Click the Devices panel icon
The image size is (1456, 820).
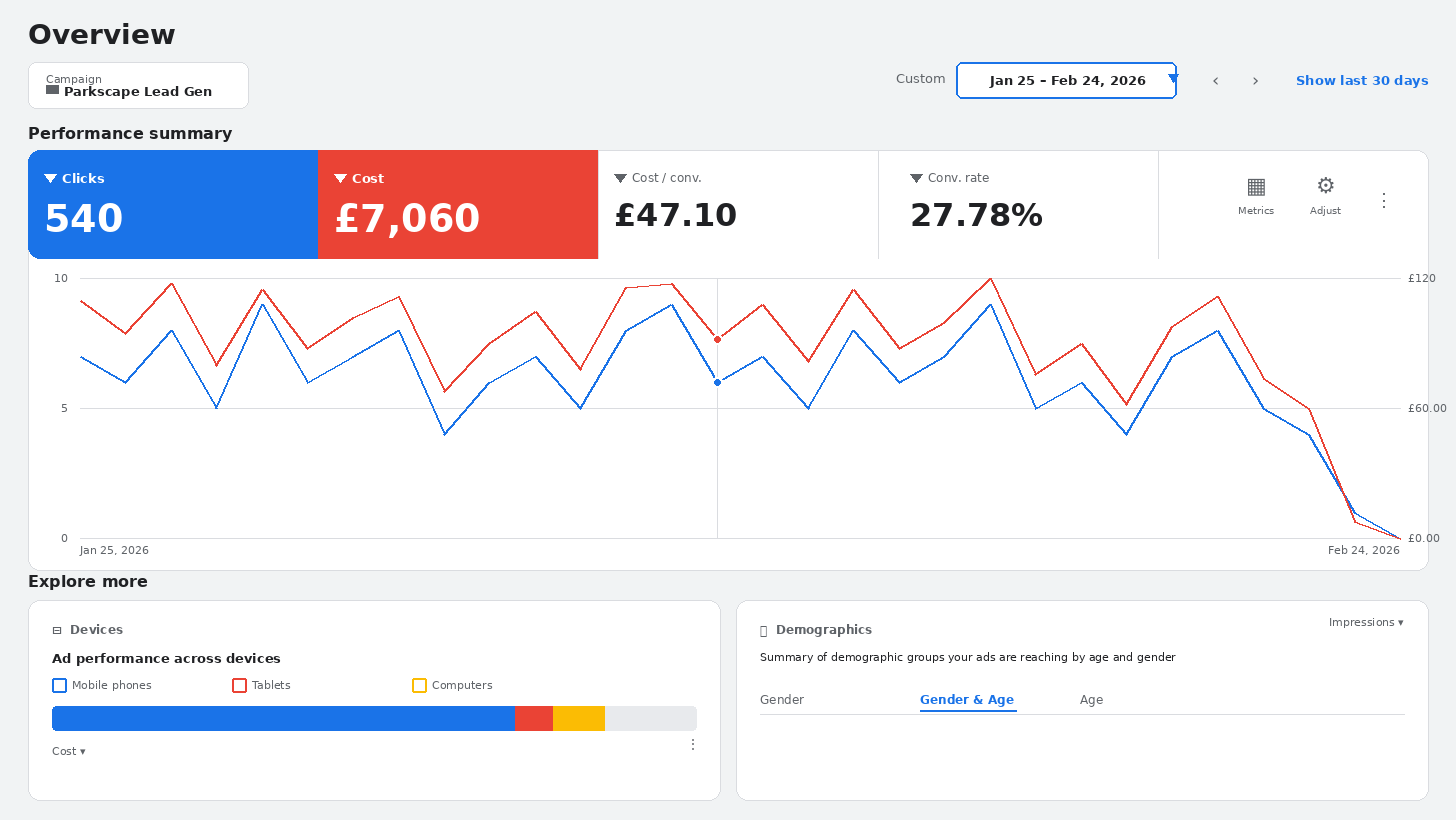[x=57, y=631]
